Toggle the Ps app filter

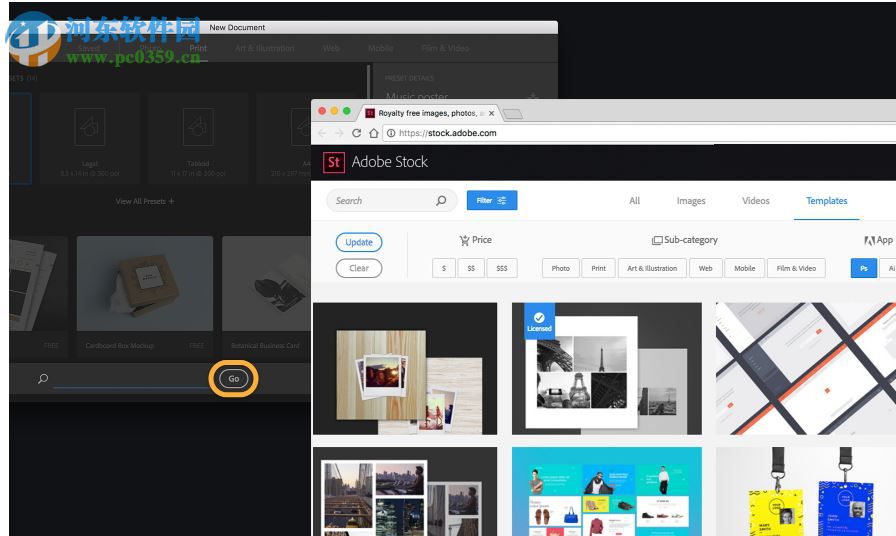coord(863,268)
